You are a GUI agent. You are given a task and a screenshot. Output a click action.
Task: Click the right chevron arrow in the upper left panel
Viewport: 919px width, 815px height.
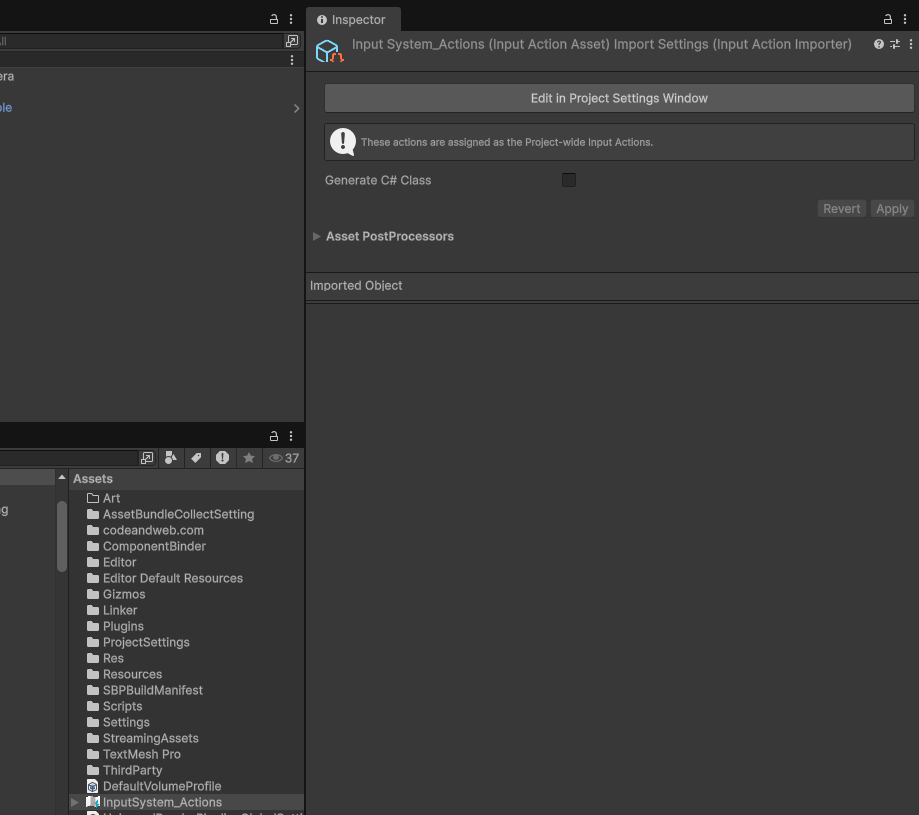pyautogui.click(x=297, y=108)
